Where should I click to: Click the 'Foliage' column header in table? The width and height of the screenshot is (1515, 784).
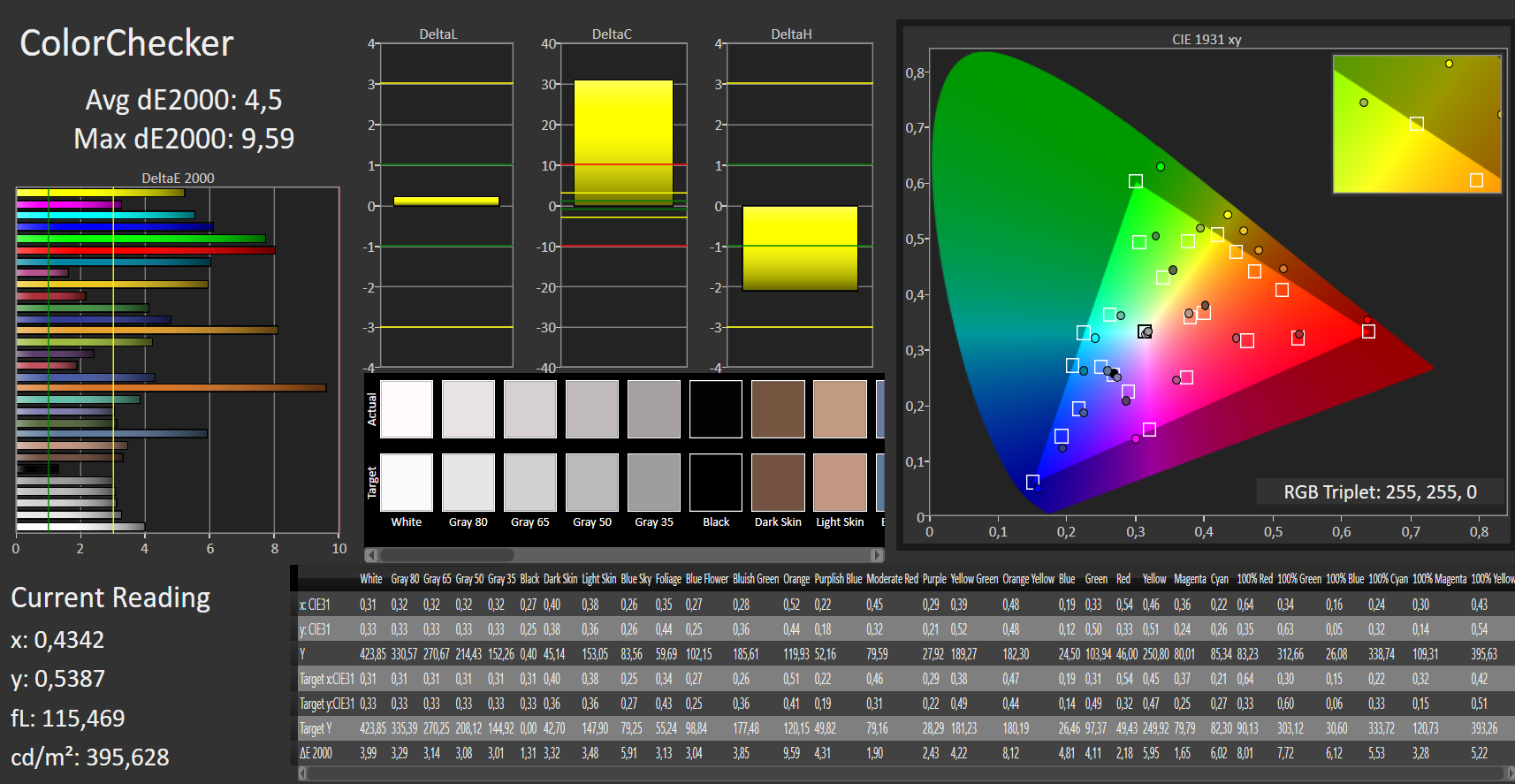point(668,579)
